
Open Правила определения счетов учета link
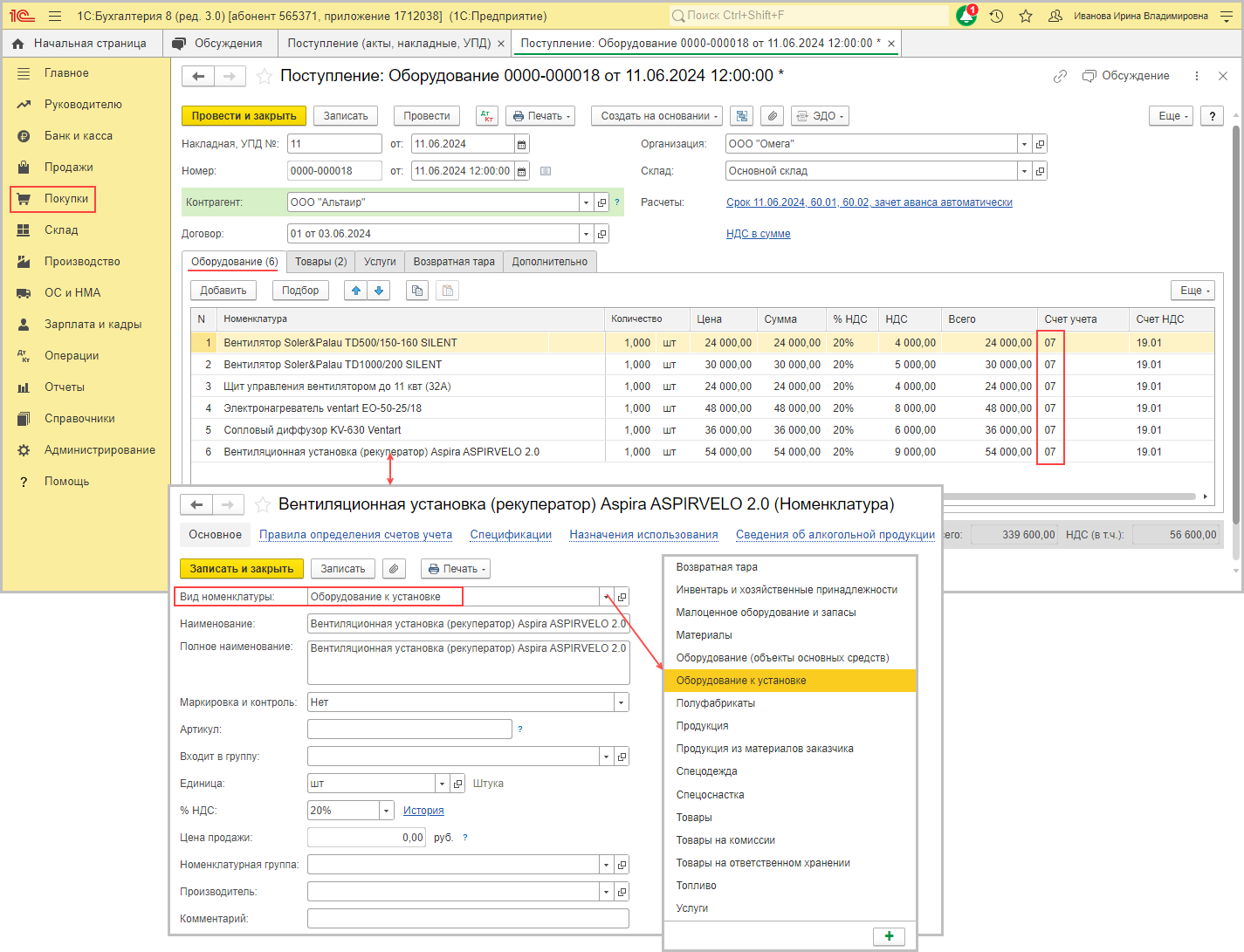(355, 535)
